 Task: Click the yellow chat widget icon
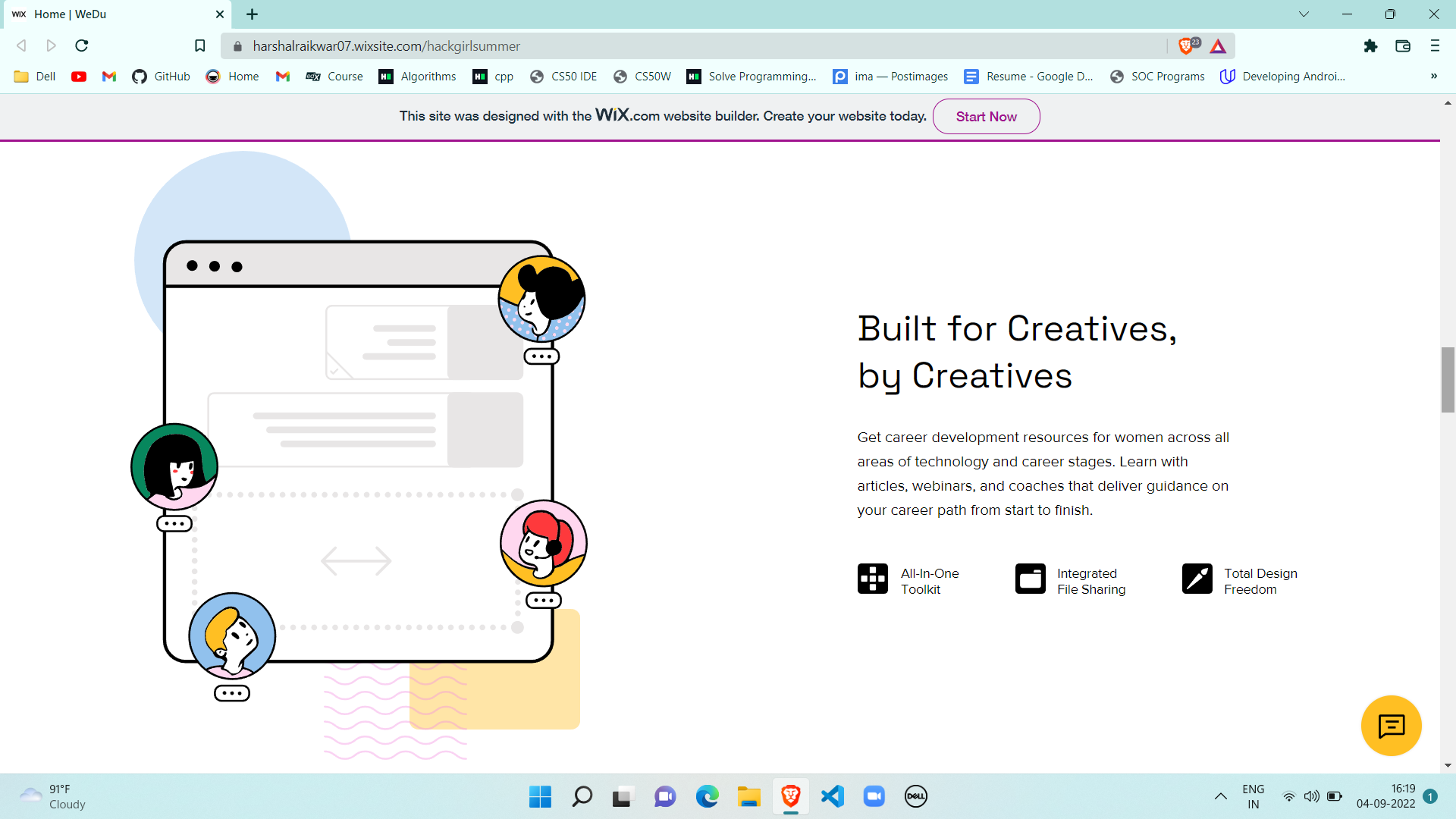1391,726
